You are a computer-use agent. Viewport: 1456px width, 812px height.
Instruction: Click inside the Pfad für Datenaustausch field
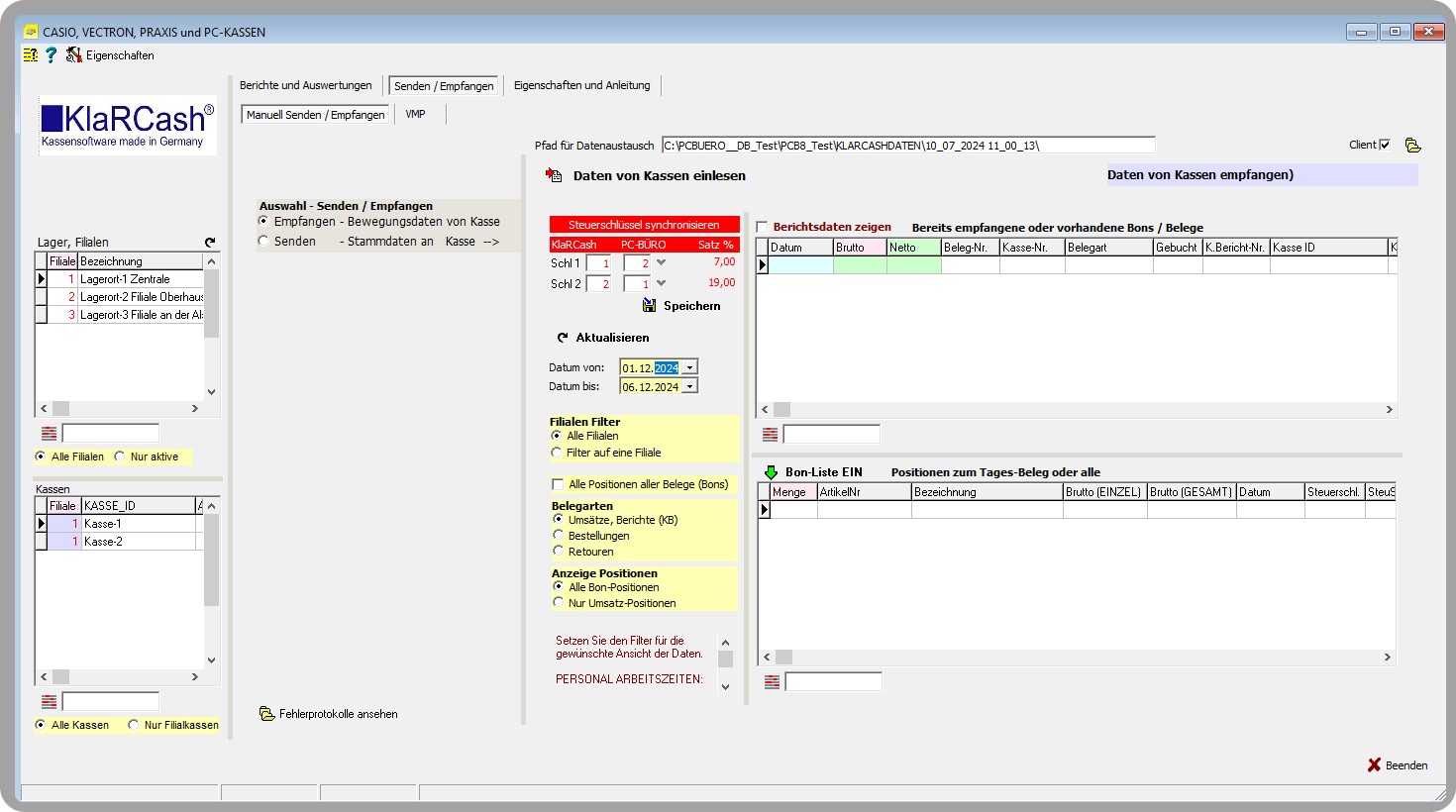(891, 145)
